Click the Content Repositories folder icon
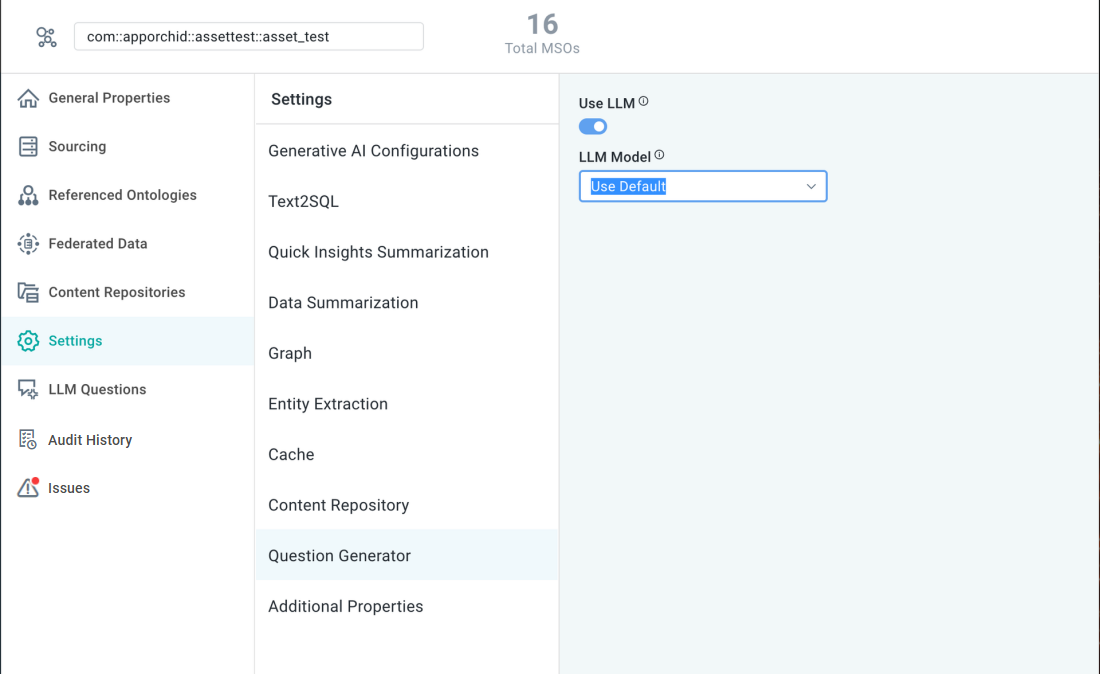The width and height of the screenshot is (1100, 674). coord(28,292)
